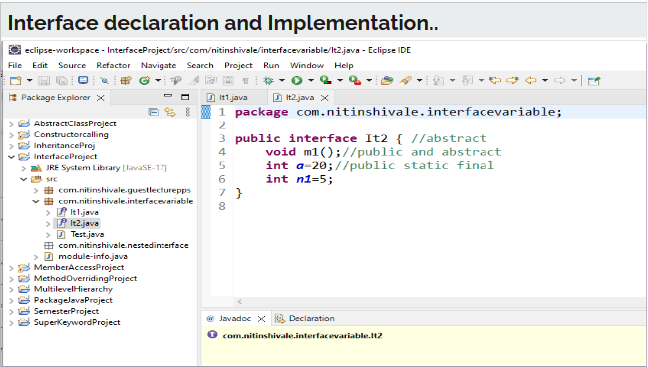Image resolution: width=648 pixels, height=367 pixels.
Task: Click the Open Task folder icon
Action: [x=387, y=81]
